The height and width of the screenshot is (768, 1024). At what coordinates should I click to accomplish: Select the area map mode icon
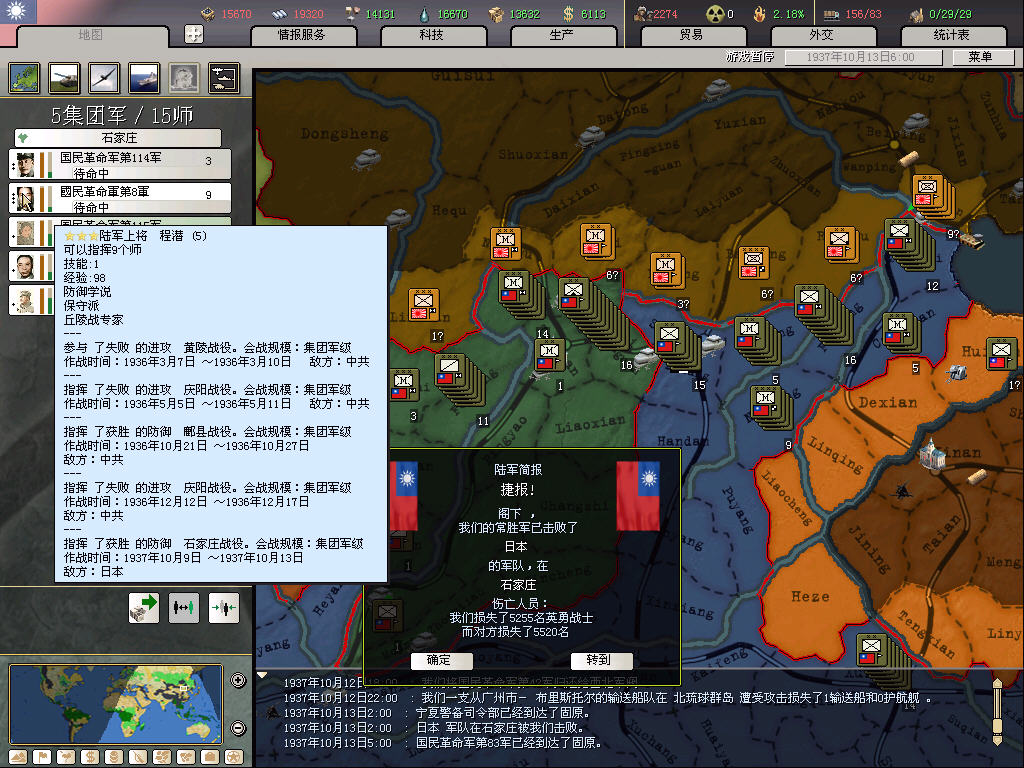186,757
